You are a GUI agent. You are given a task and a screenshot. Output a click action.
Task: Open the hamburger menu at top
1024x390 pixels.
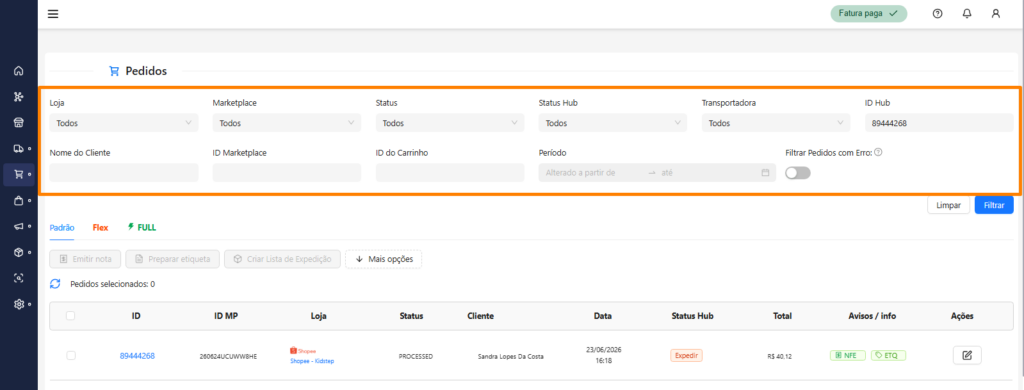coord(53,14)
